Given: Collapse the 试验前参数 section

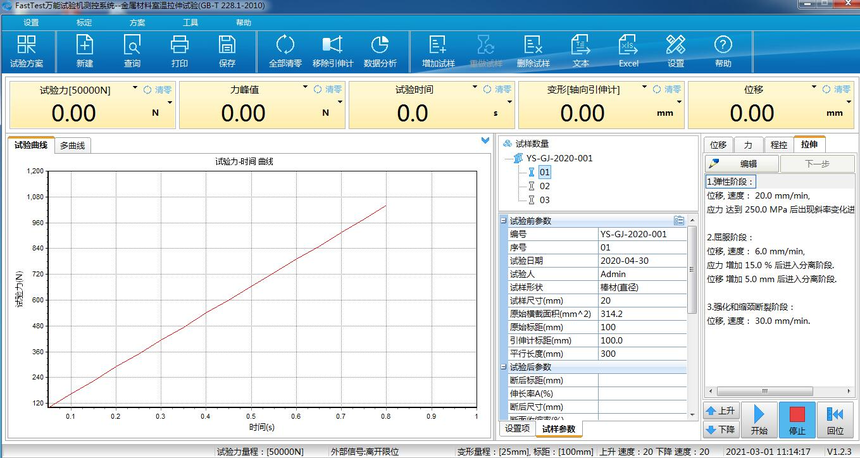Looking at the screenshot, I should pyautogui.click(x=503, y=220).
